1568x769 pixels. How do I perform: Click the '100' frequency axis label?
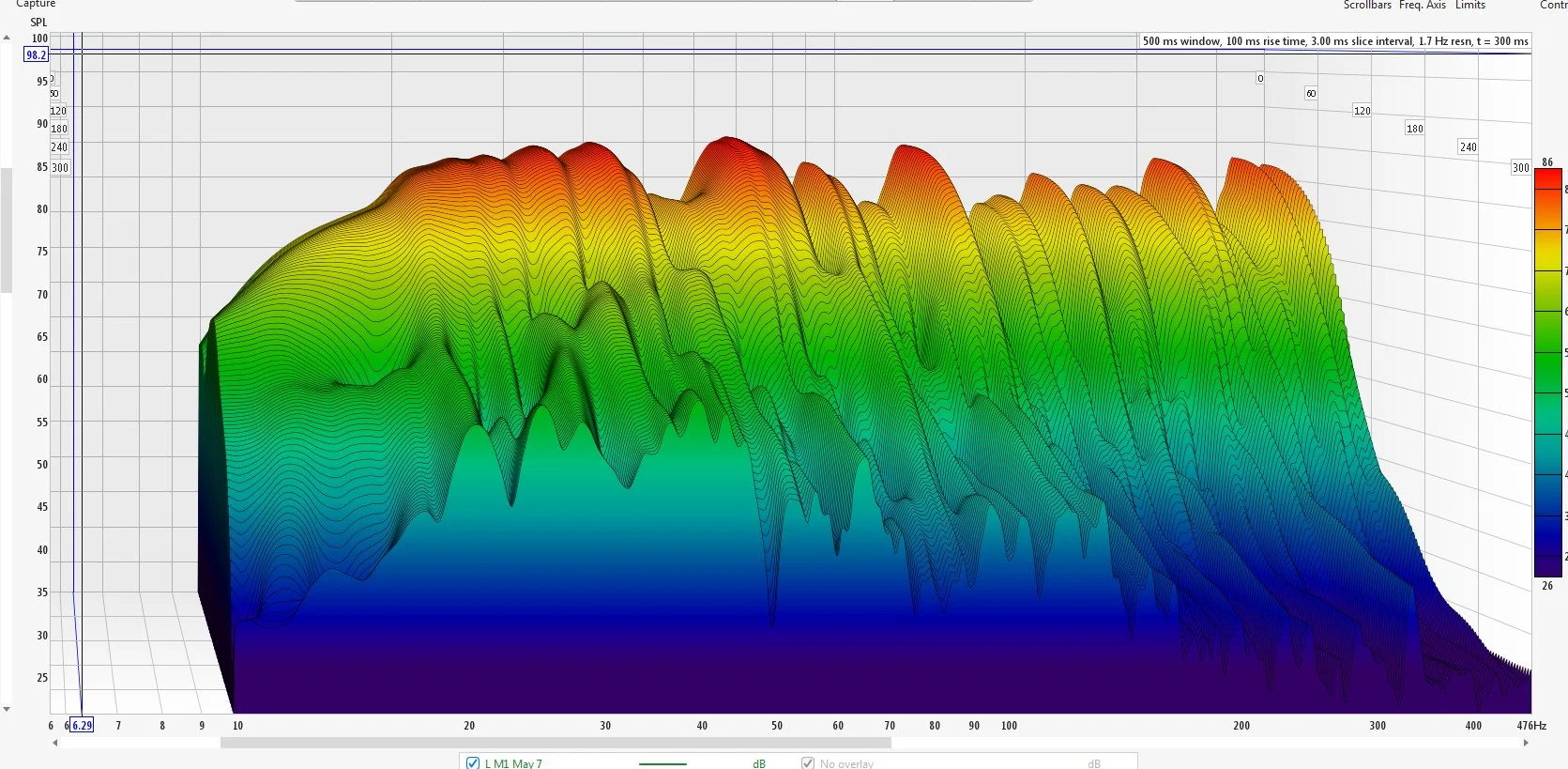tap(1009, 726)
